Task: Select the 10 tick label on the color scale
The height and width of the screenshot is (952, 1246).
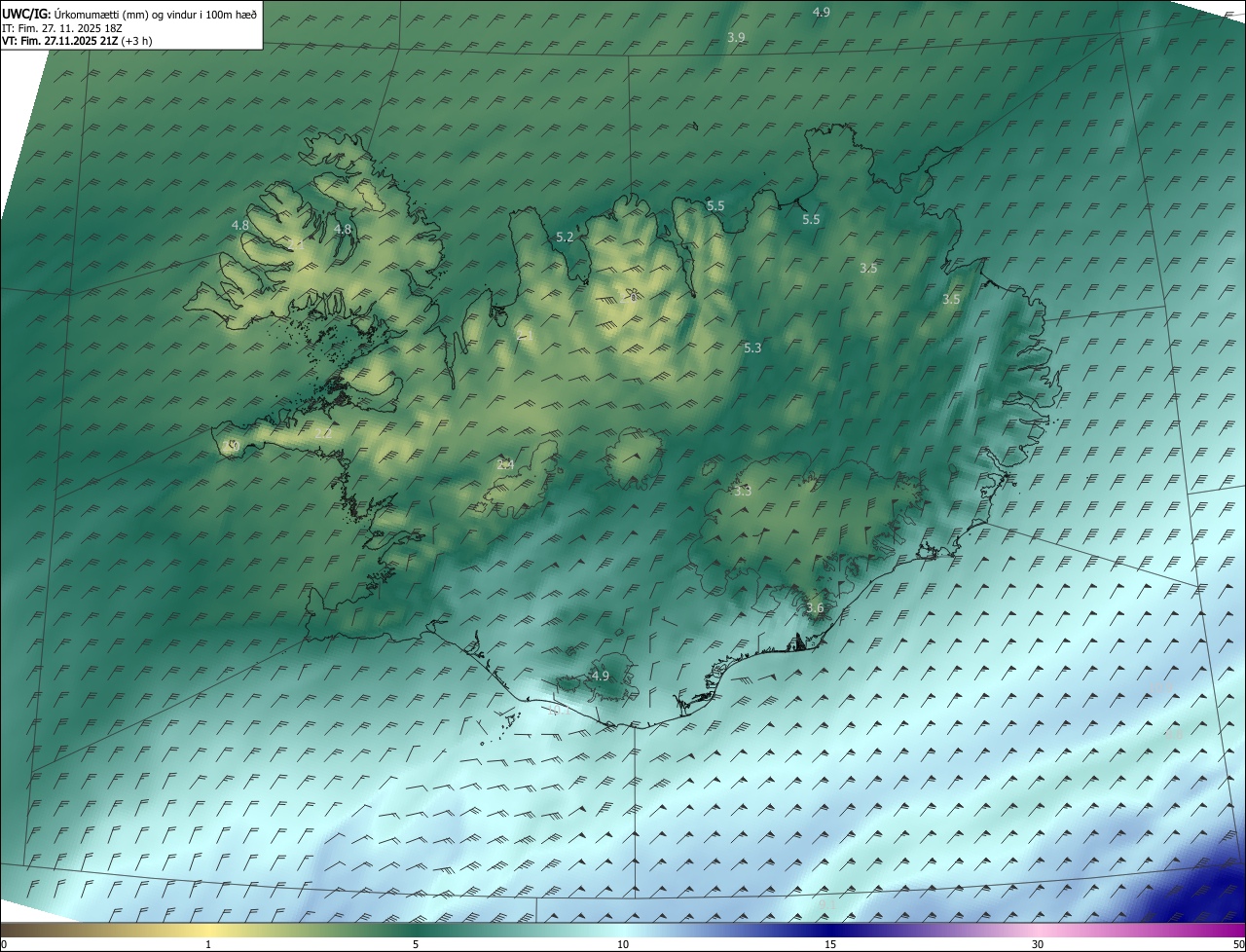Action: point(623,944)
